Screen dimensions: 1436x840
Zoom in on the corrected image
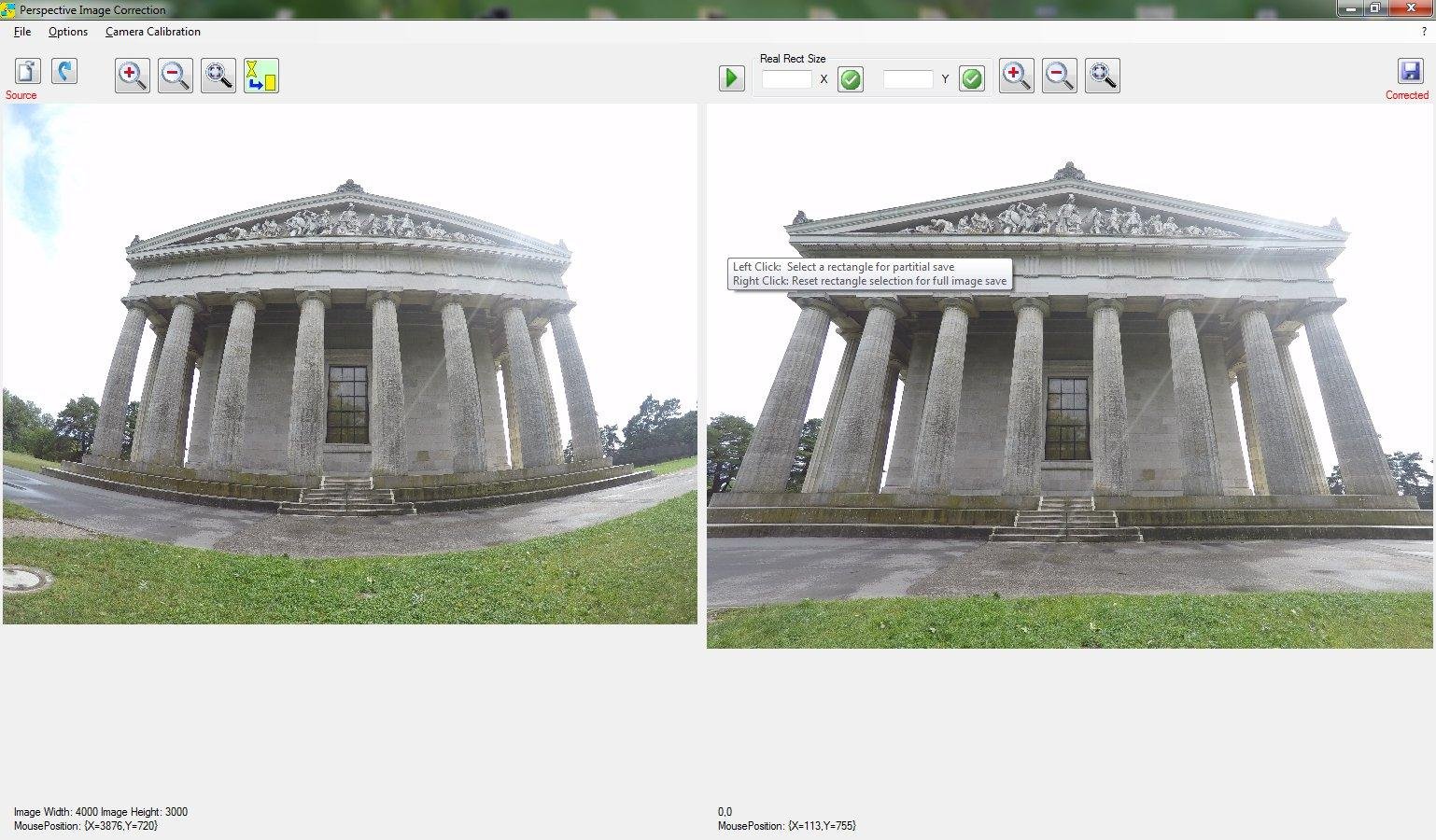1016,76
